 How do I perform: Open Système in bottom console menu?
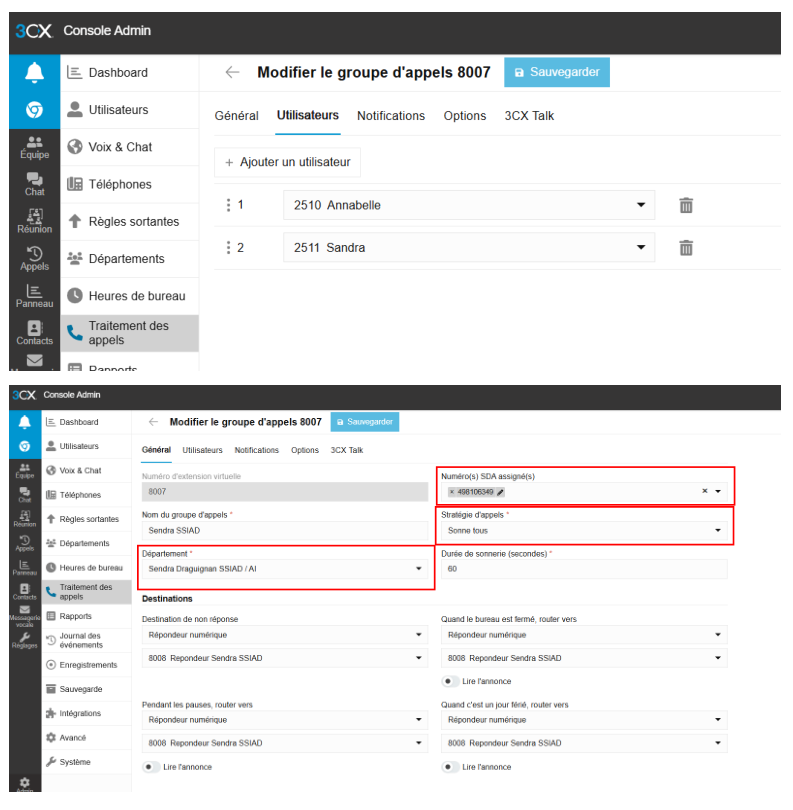[86, 762]
